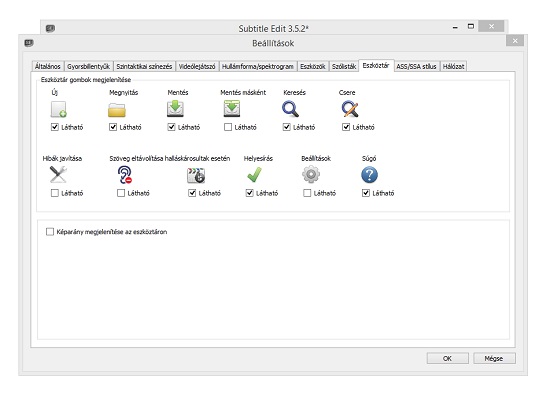Open the Gyorsbillentyűk tab
Viewport: 550px width, 403px height.
click(88, 66)
